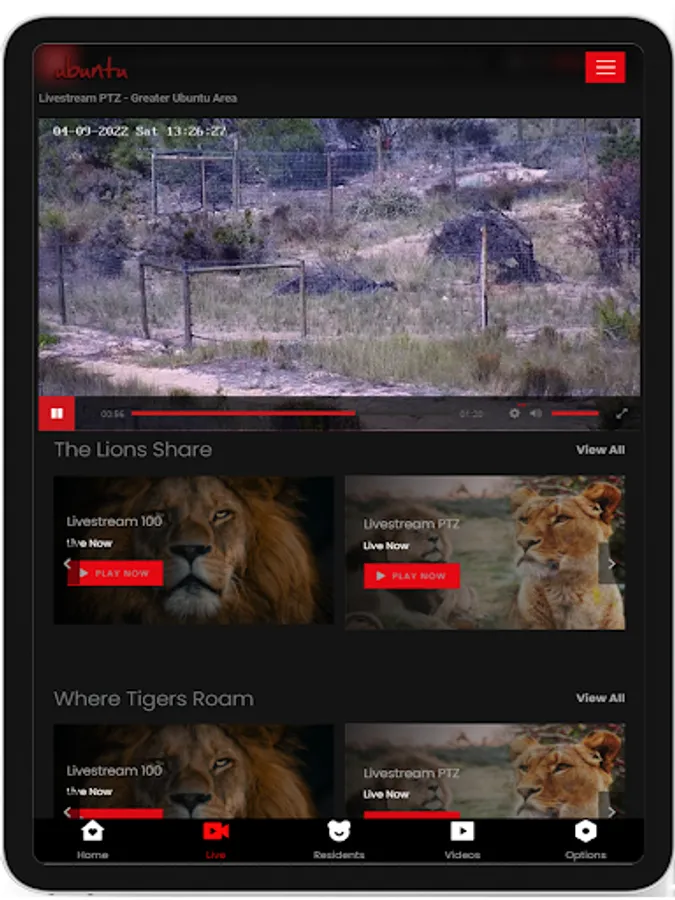Click the ubuntu logo
675x900 pixels.
click(91, 69)
